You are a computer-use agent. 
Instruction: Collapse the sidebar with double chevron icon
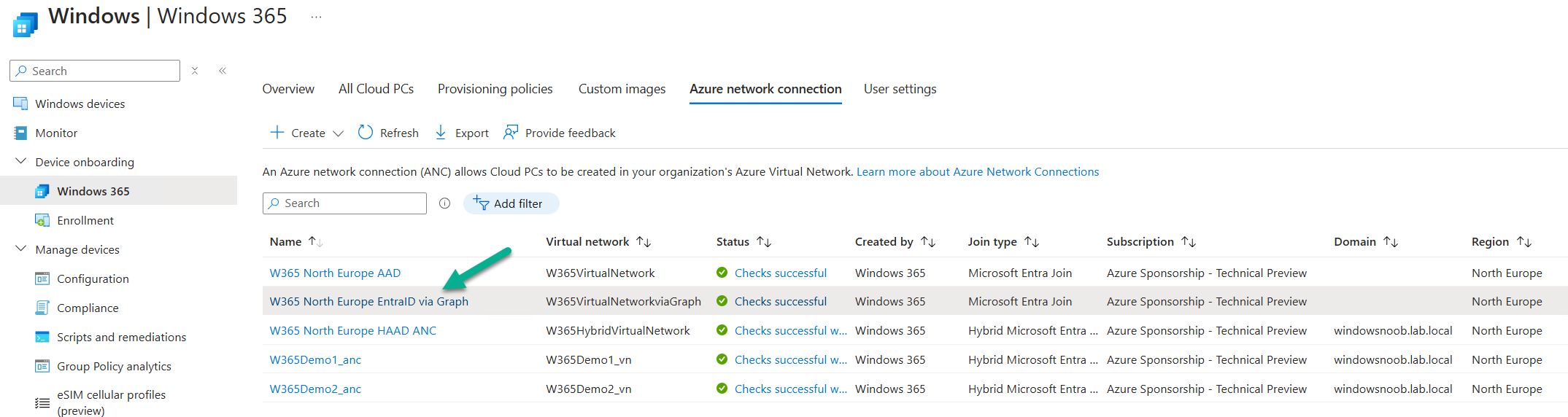(x=223, y=71)
